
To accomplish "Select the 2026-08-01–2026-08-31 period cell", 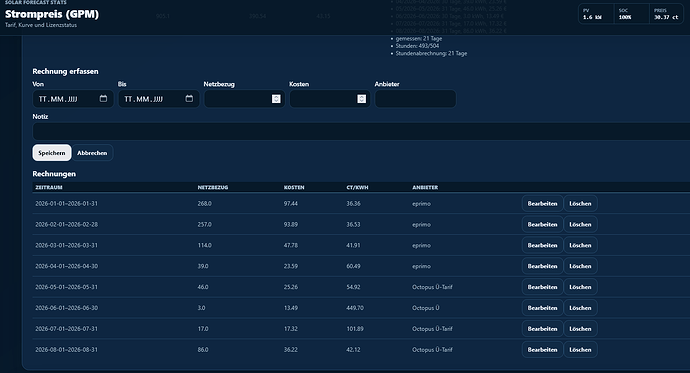I will (66, 350).
